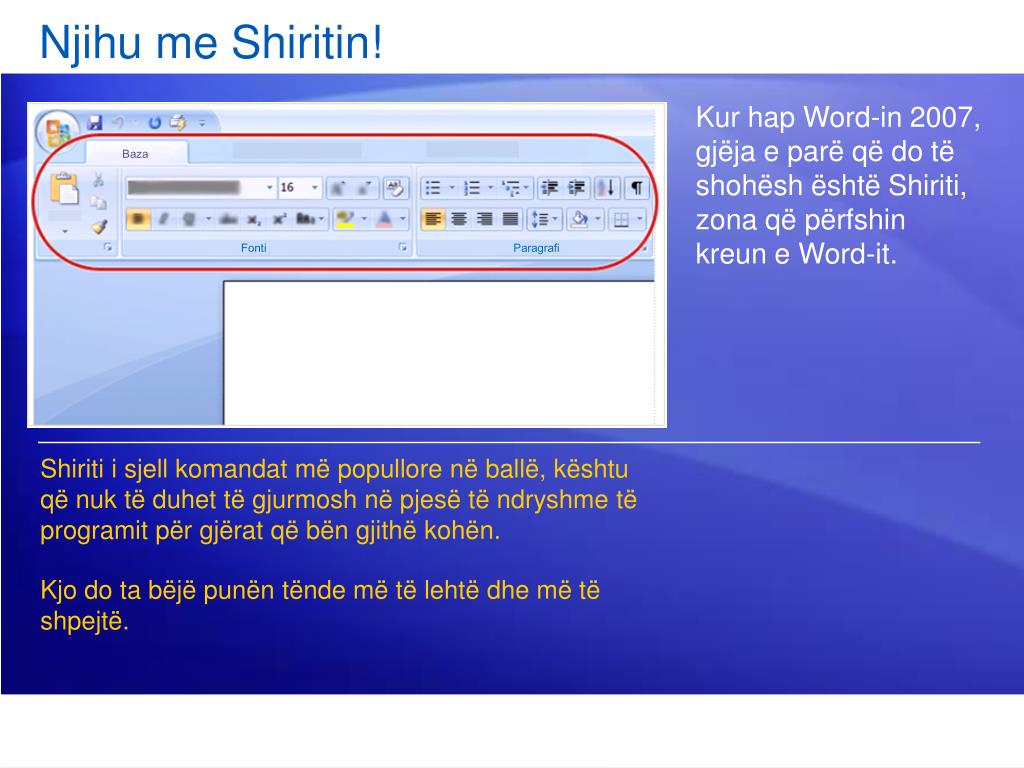Align text right

tap(485, 219)
